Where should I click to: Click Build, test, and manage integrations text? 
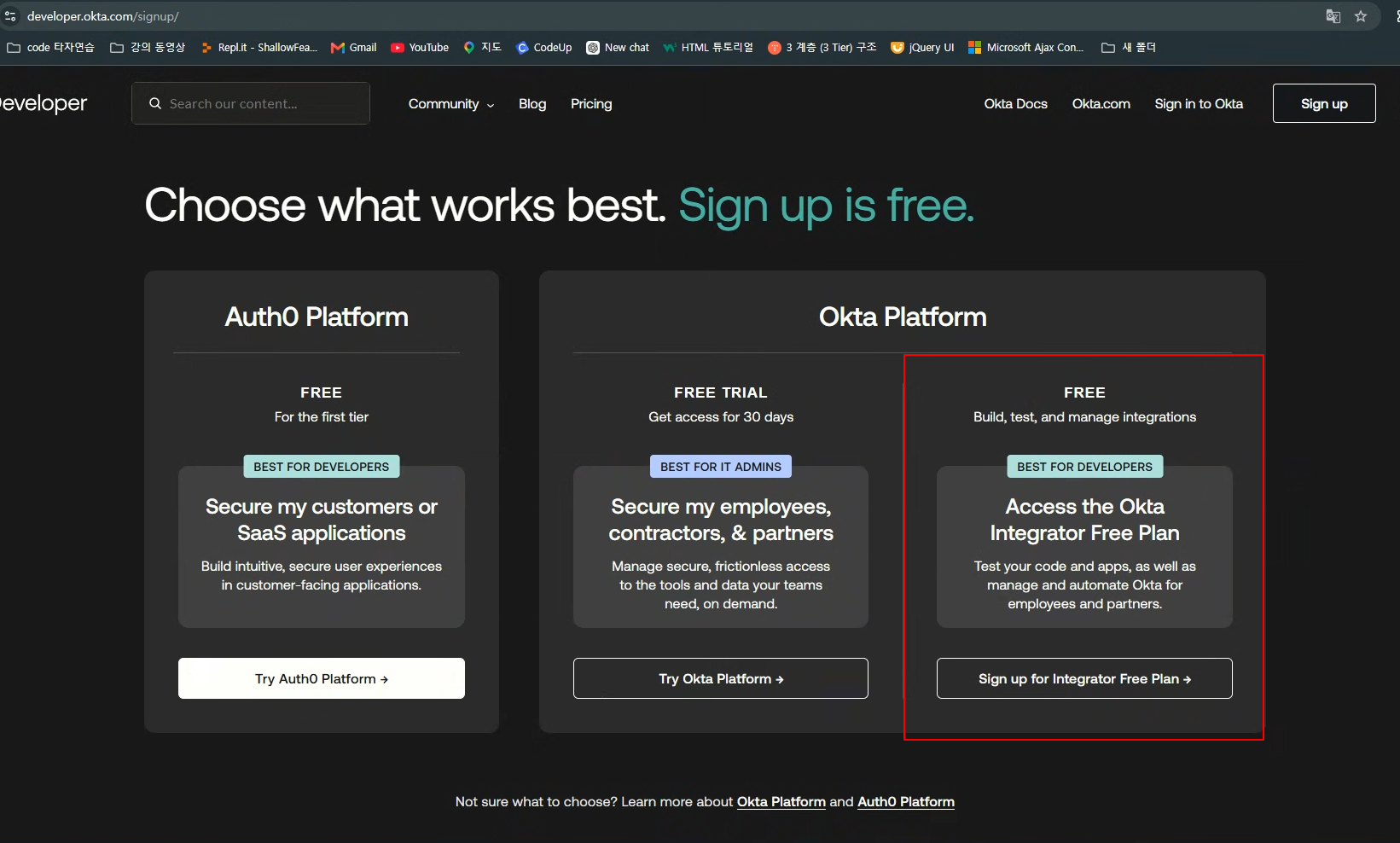click(x=1084, y=416)
